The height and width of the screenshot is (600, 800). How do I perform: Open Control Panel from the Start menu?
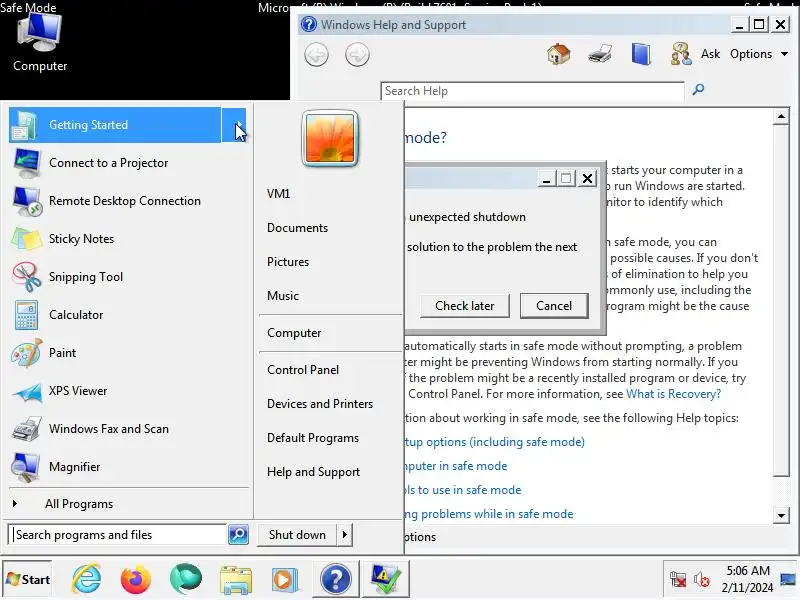303,370
